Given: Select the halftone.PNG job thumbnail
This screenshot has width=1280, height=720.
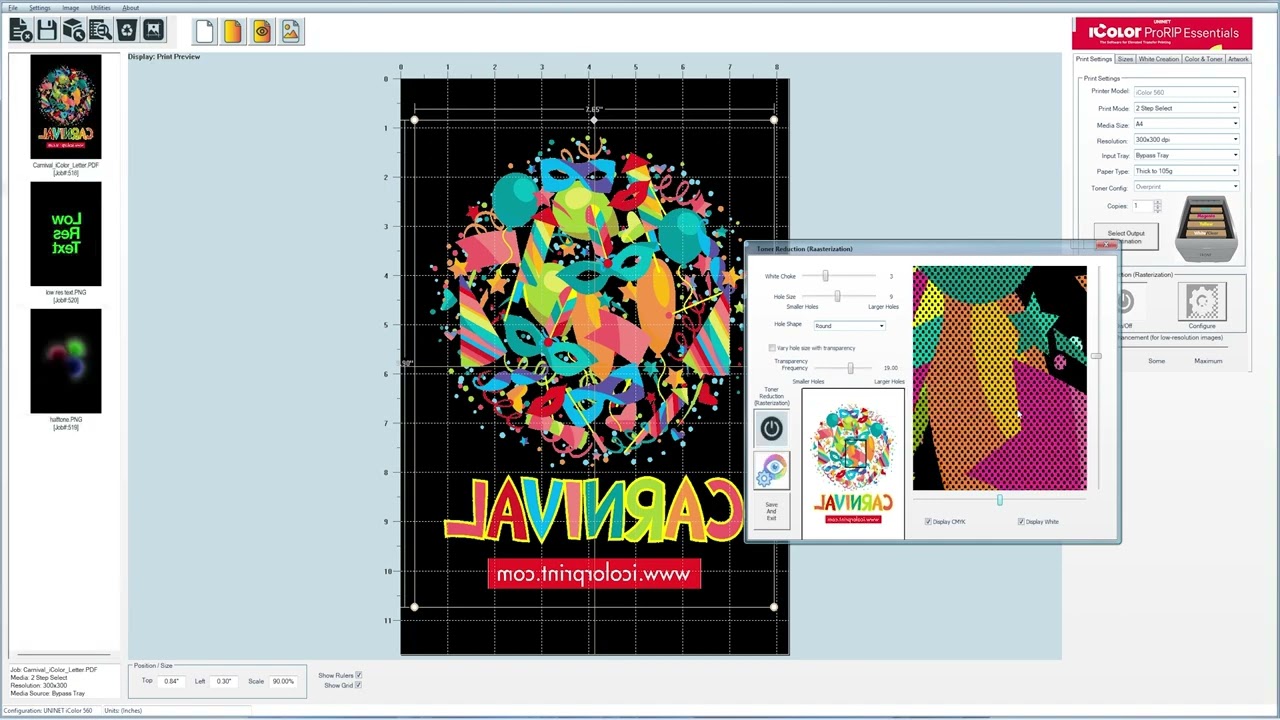Looking at the screenshot, I should (65, 361).
